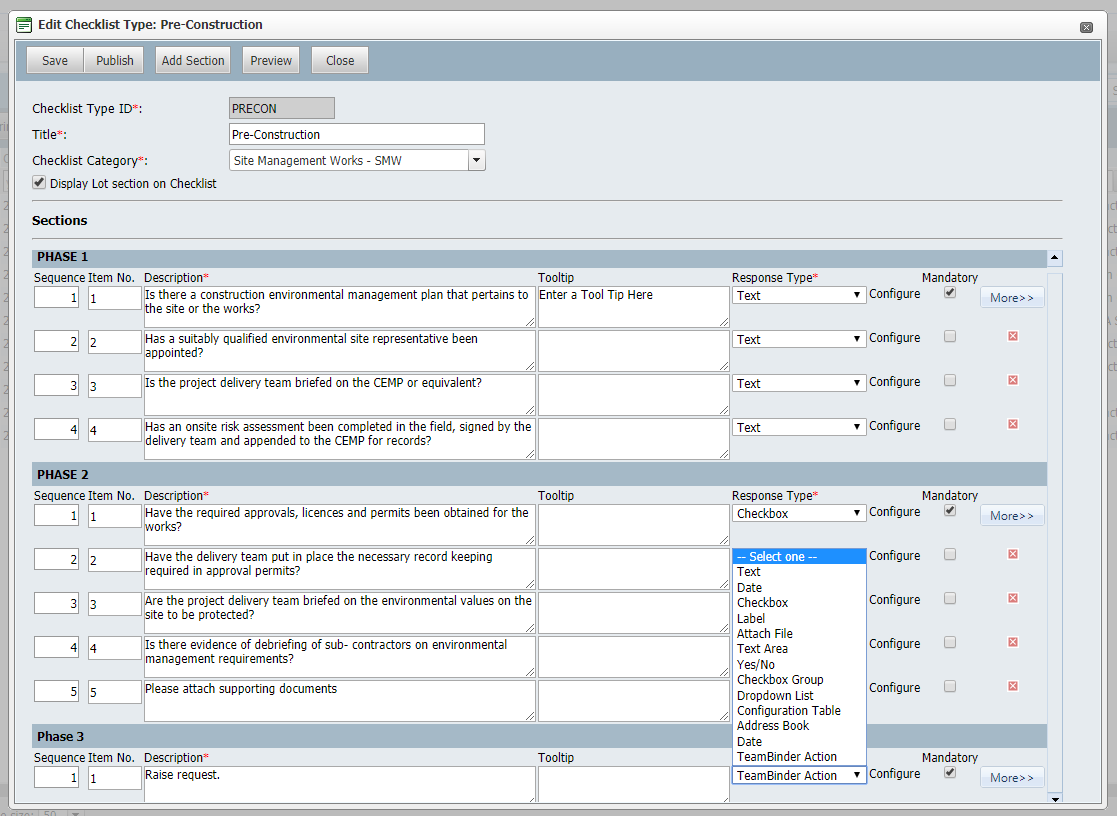Image resolution: width=1117 pixels, height=816 pixels.
Task: Click red X delete icon for Phase 1 item 4
Action: coord(1012,425)
